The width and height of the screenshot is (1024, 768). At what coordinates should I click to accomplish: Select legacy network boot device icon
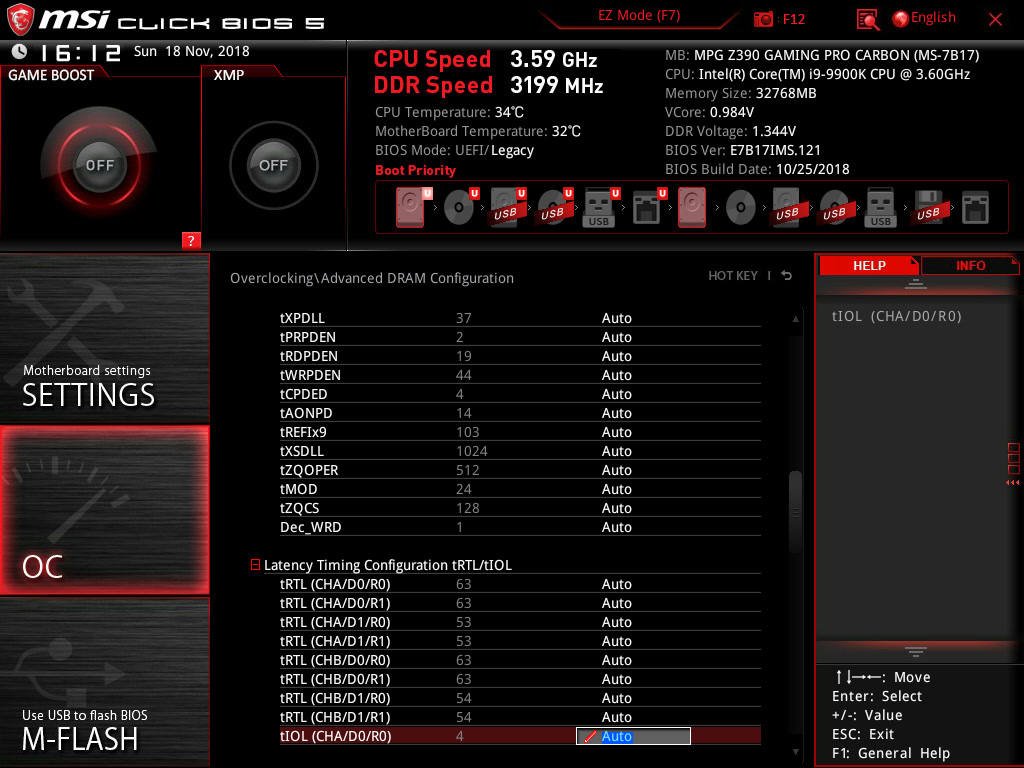(x=975, y=208)
